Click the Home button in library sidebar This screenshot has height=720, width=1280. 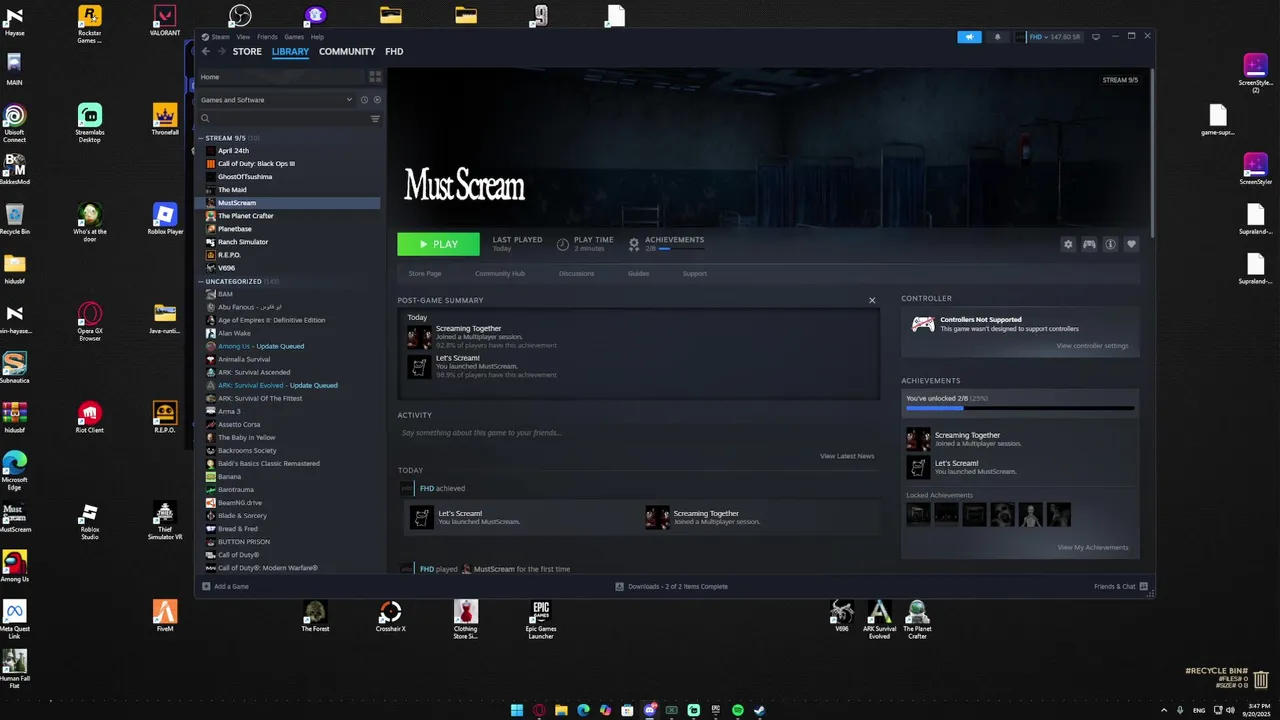click(x=281, y=77)
